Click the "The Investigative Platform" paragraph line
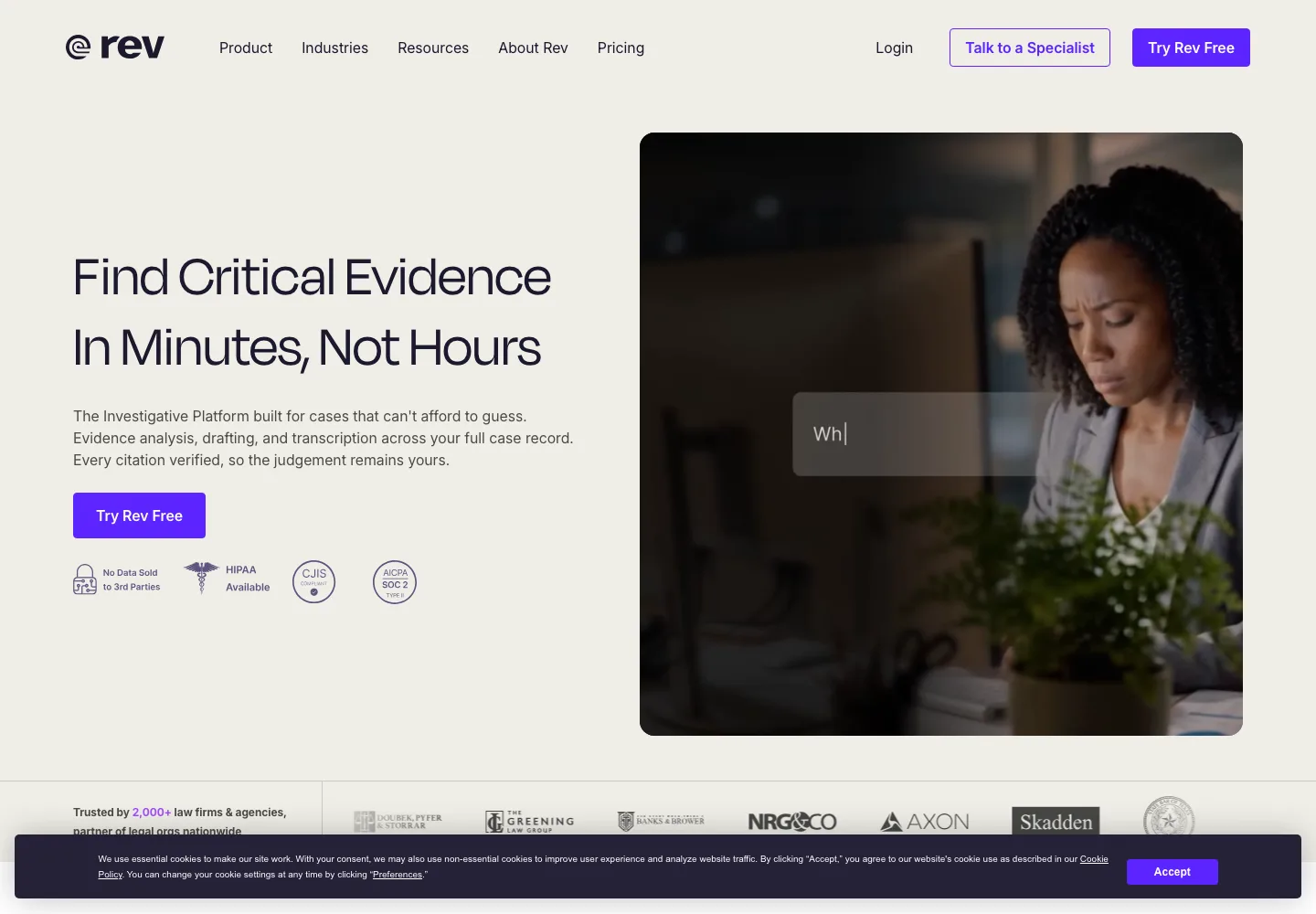This screenshot has width=1316, height=914. click(x=300, y=416)
